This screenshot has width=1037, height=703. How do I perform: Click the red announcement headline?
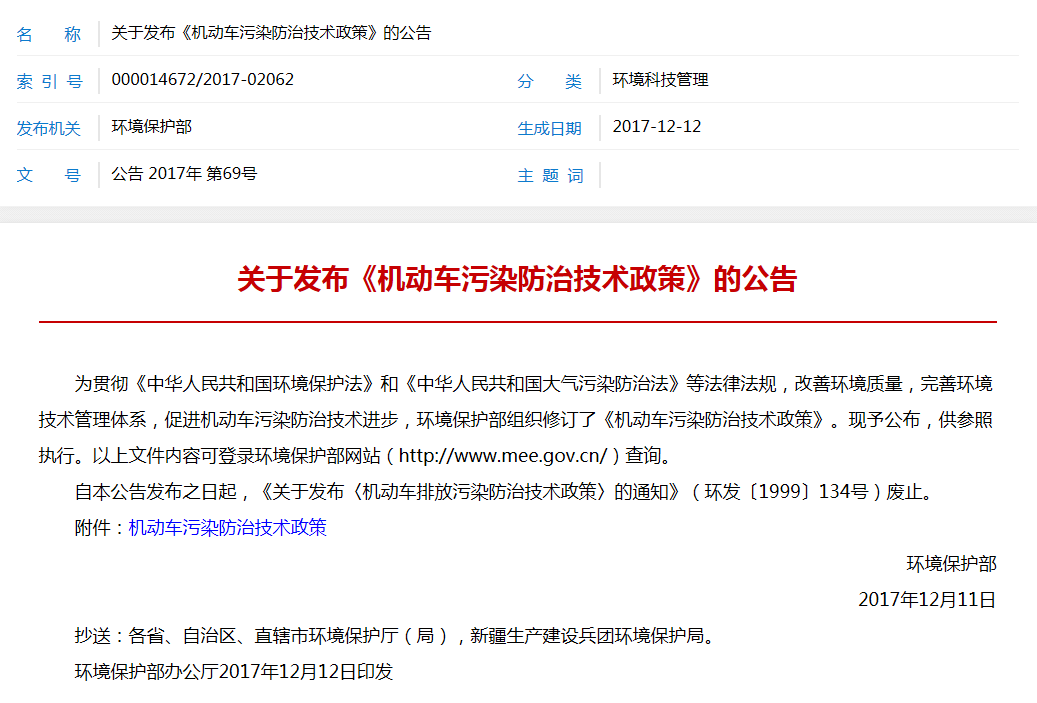(517, 279)
